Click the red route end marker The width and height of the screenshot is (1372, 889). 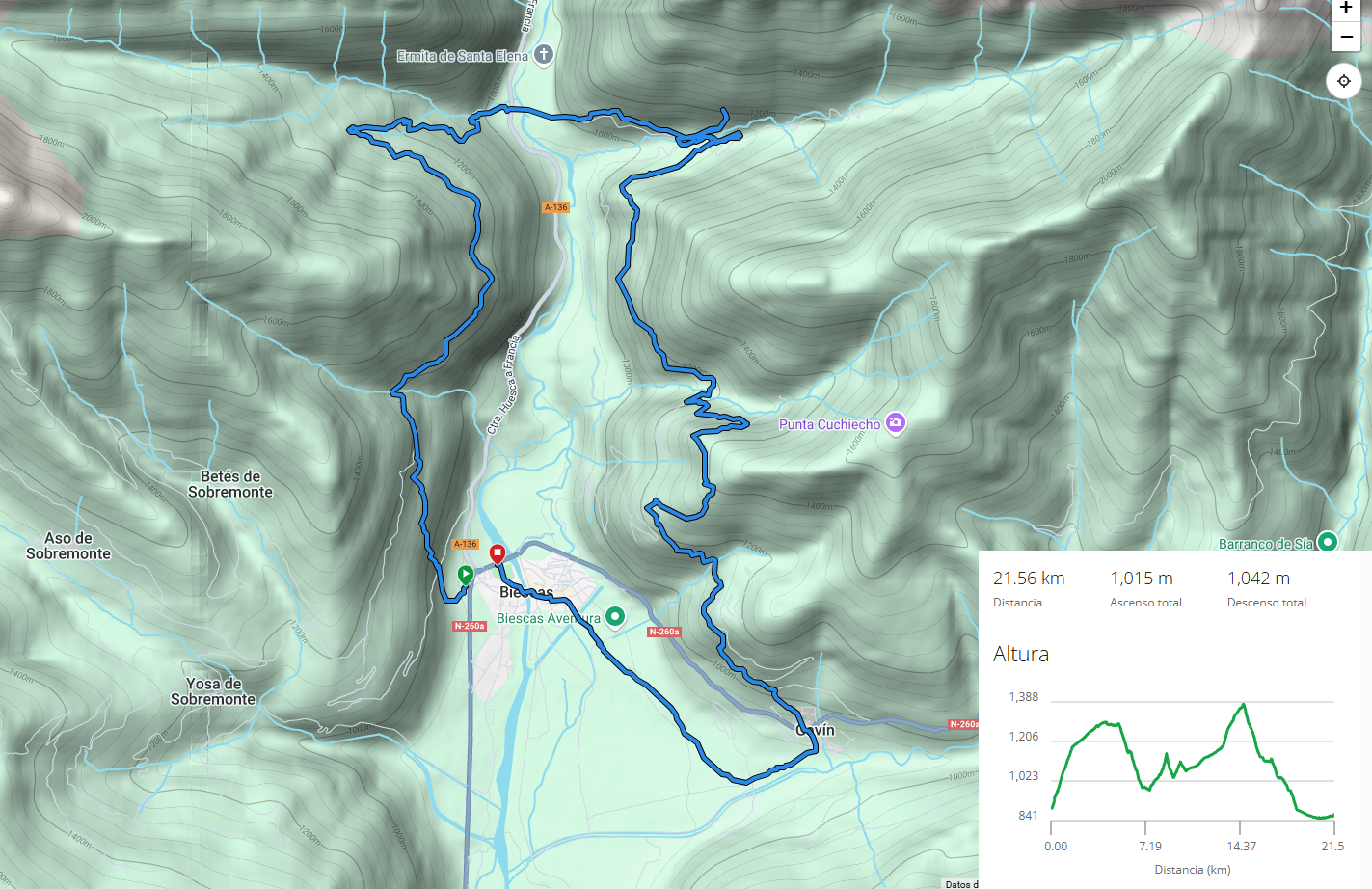(498, 553)
